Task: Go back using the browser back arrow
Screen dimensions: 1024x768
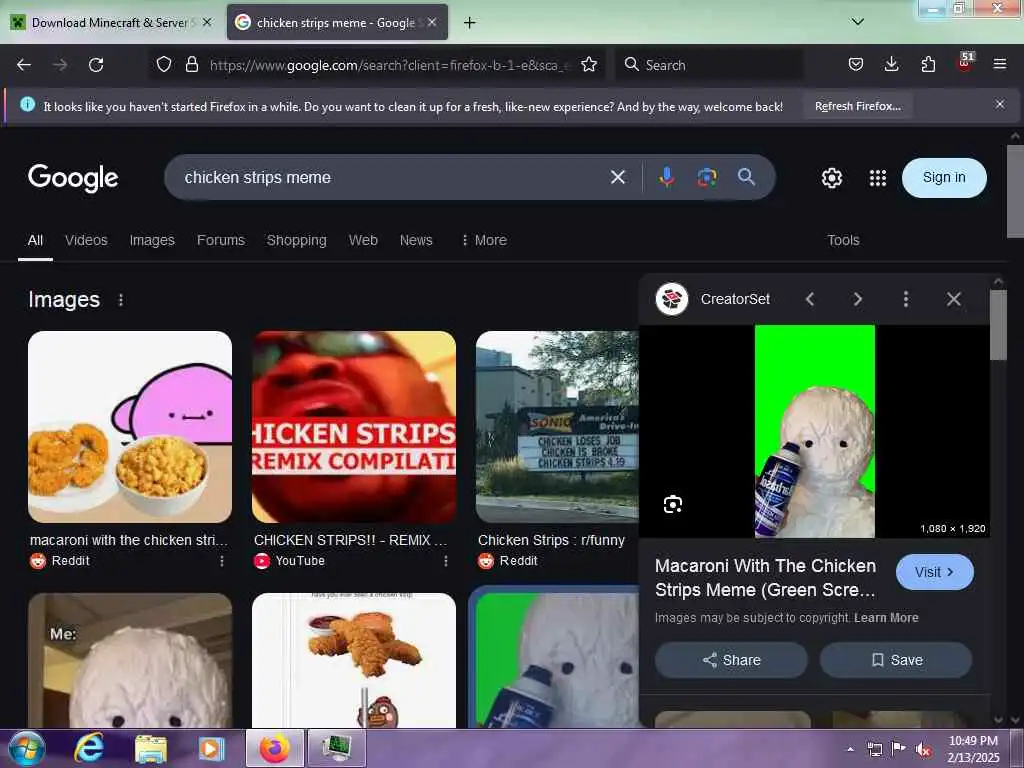Action: pyautogui.click(x=24, y=65)
